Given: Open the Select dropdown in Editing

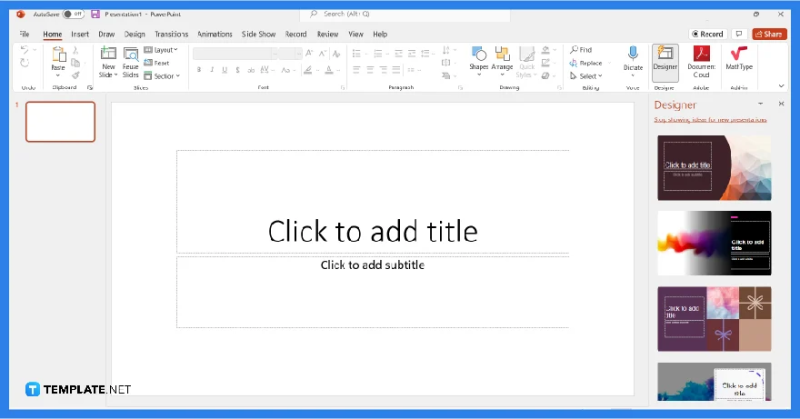Looking at the screenshot, I should tap(587, 76).
